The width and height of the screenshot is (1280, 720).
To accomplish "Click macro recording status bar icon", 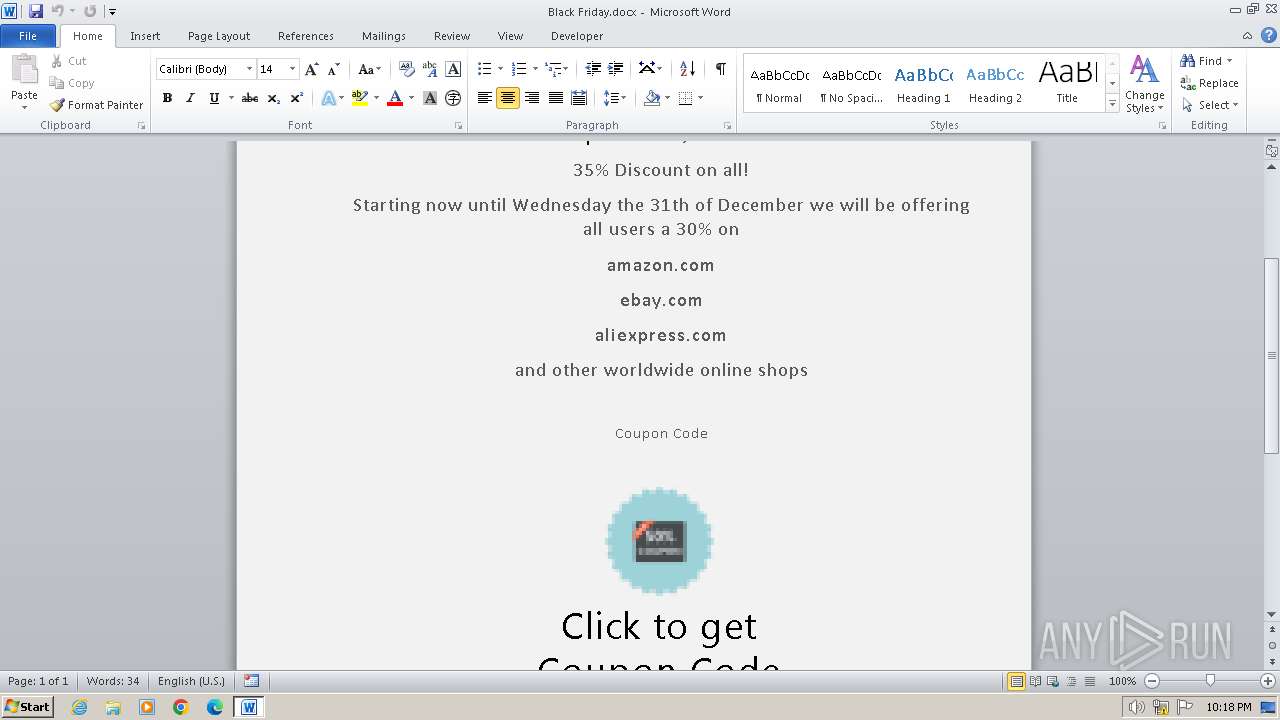I will [x=251, y=681].
